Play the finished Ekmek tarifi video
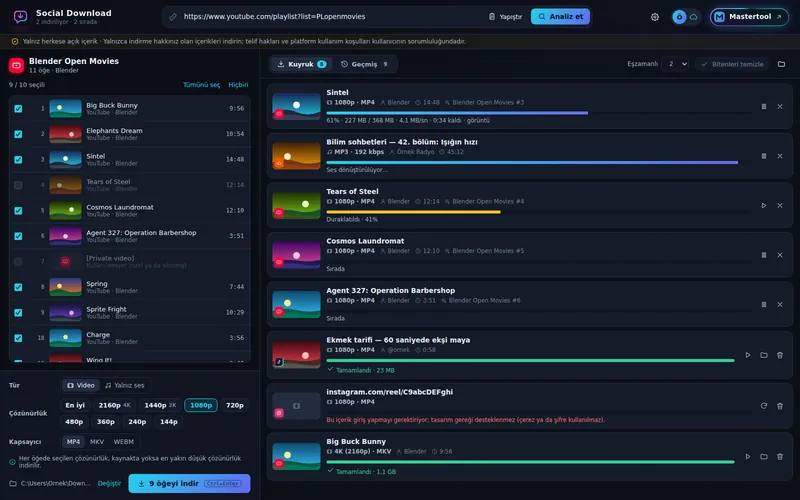Screen dimensions: 800x500 coord(747,355)
